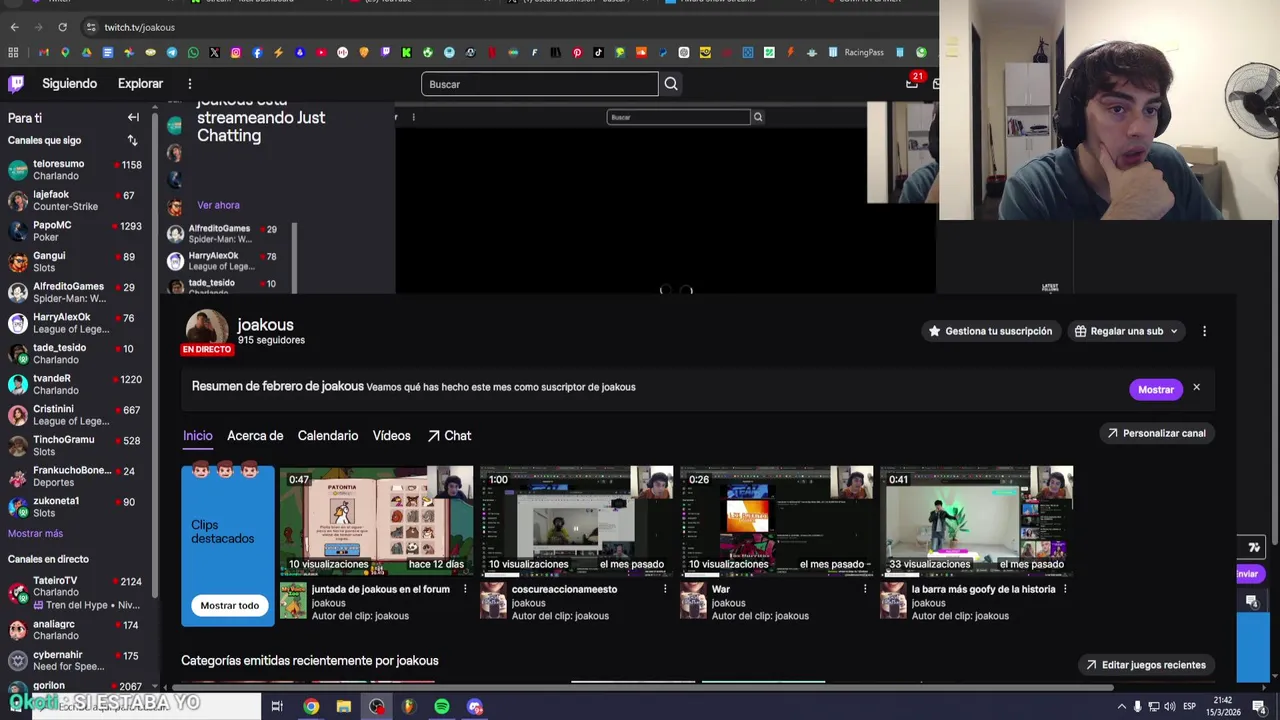Open options for War clip
Image resolution: width=1280 pixels, height=720 pixels.
[x=865, y=589]
